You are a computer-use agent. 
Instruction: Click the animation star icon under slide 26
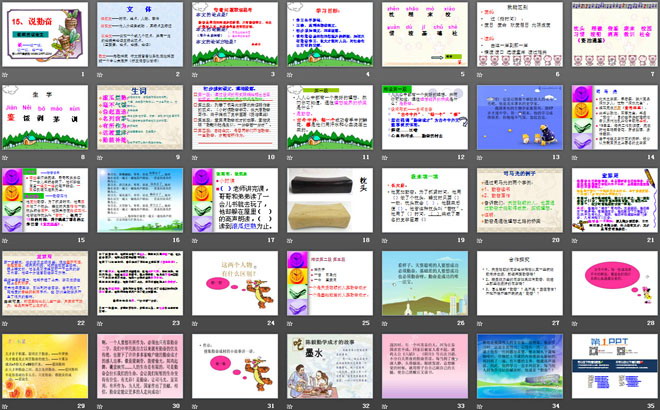[385, 323]
